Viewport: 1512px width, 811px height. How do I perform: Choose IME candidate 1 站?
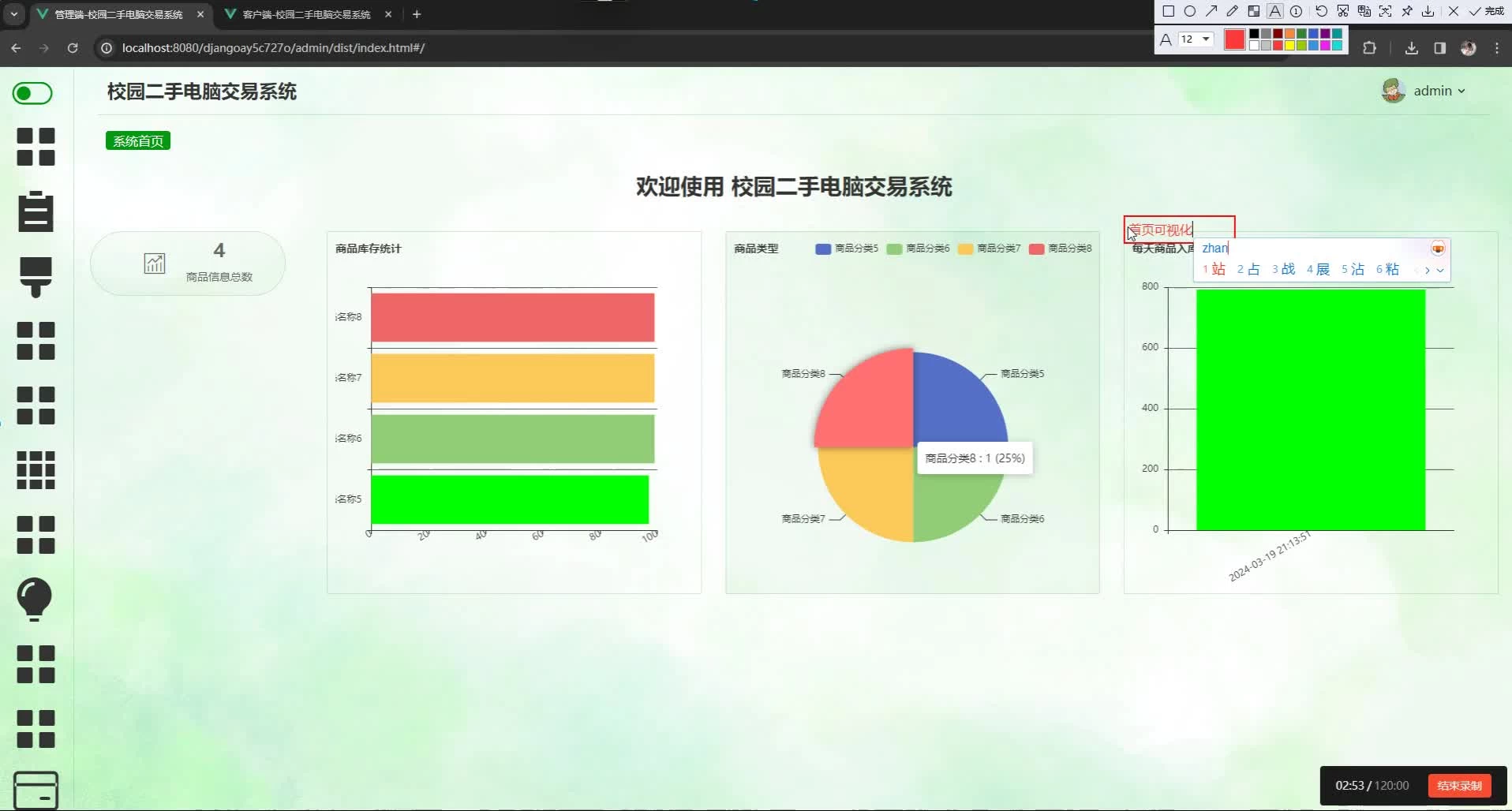(x=1214, y=270)
